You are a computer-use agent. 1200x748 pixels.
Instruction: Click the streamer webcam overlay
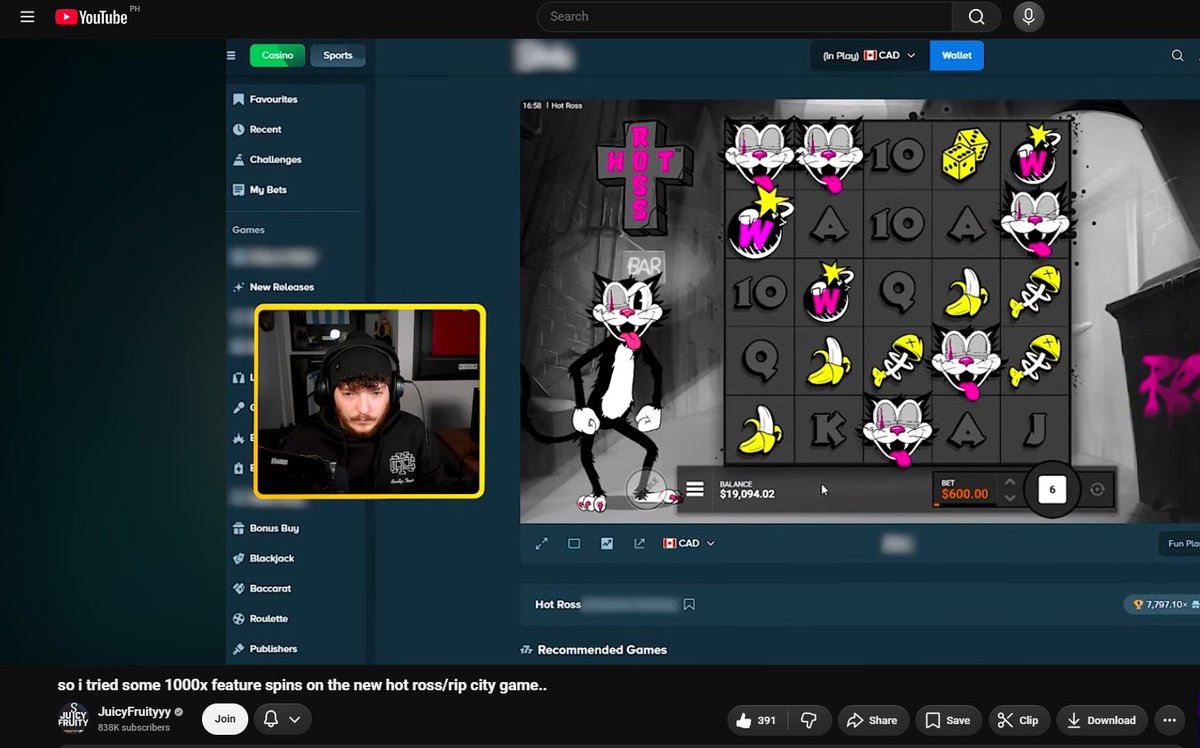(x=369, y=401)
